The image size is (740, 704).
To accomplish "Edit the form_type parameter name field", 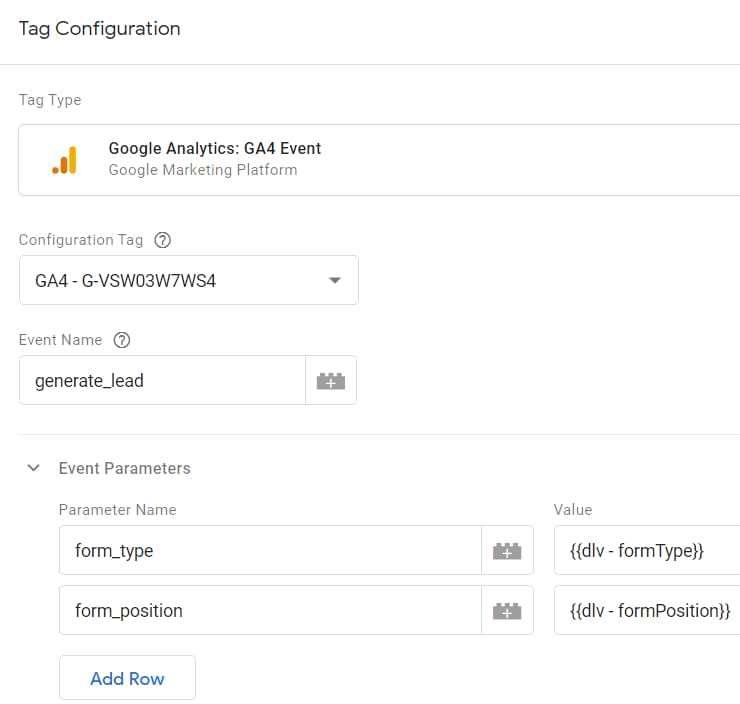I will pos(268,551).
